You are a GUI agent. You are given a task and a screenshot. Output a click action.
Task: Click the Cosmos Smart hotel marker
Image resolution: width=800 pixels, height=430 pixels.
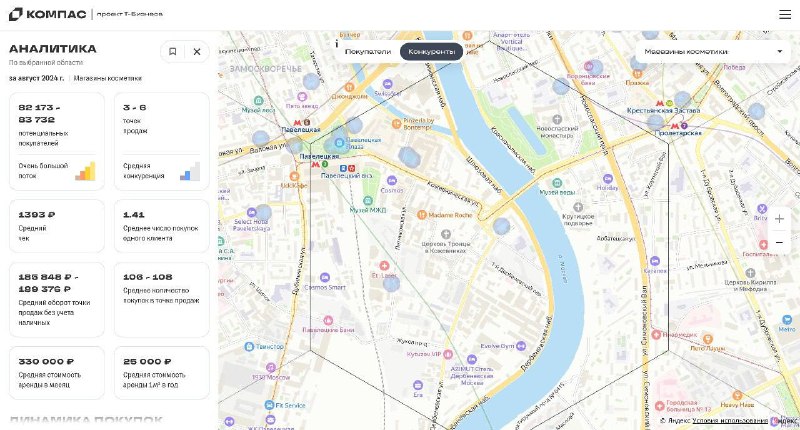tap(324, 277)
